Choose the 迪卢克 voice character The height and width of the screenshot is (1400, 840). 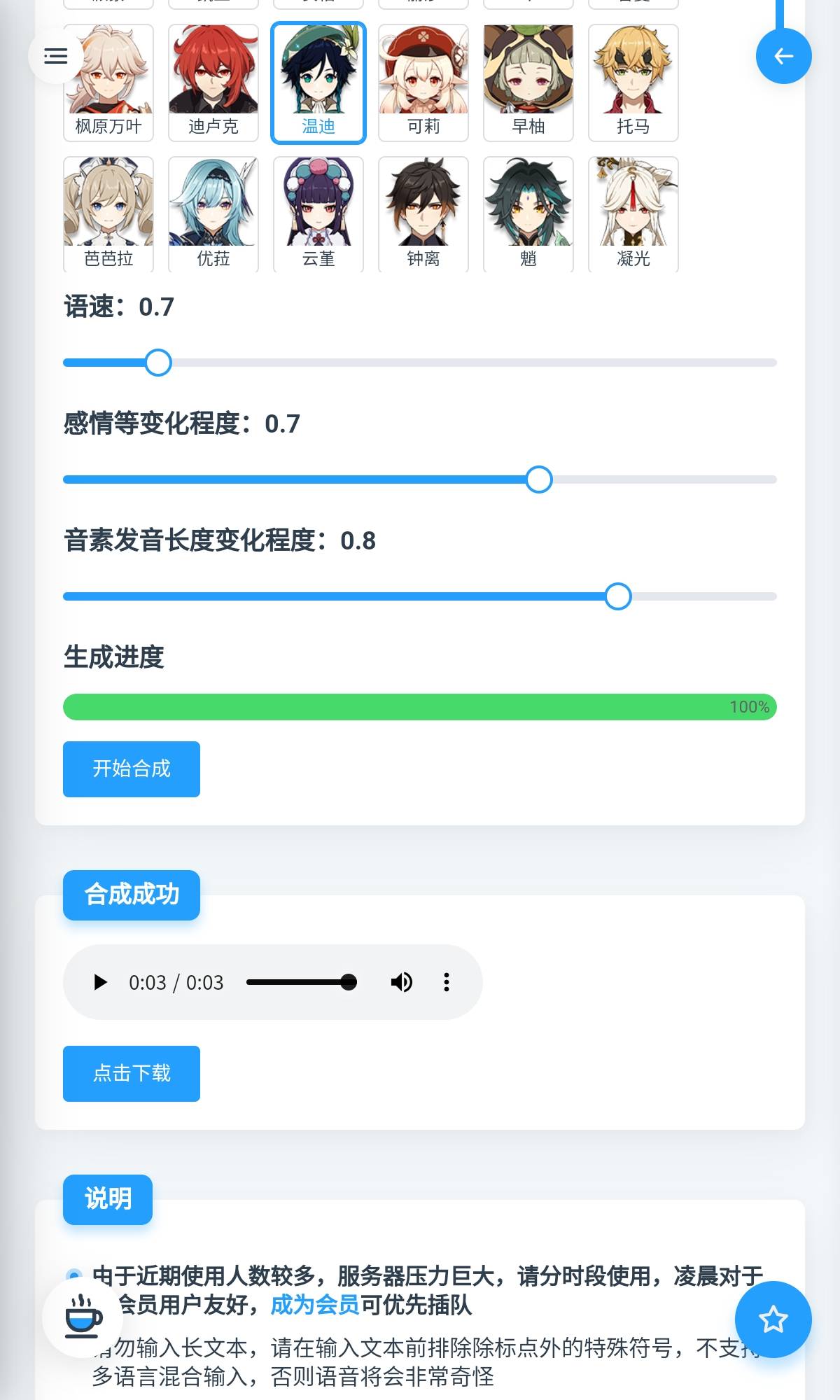pyautogui.click(x=213, y=83)
